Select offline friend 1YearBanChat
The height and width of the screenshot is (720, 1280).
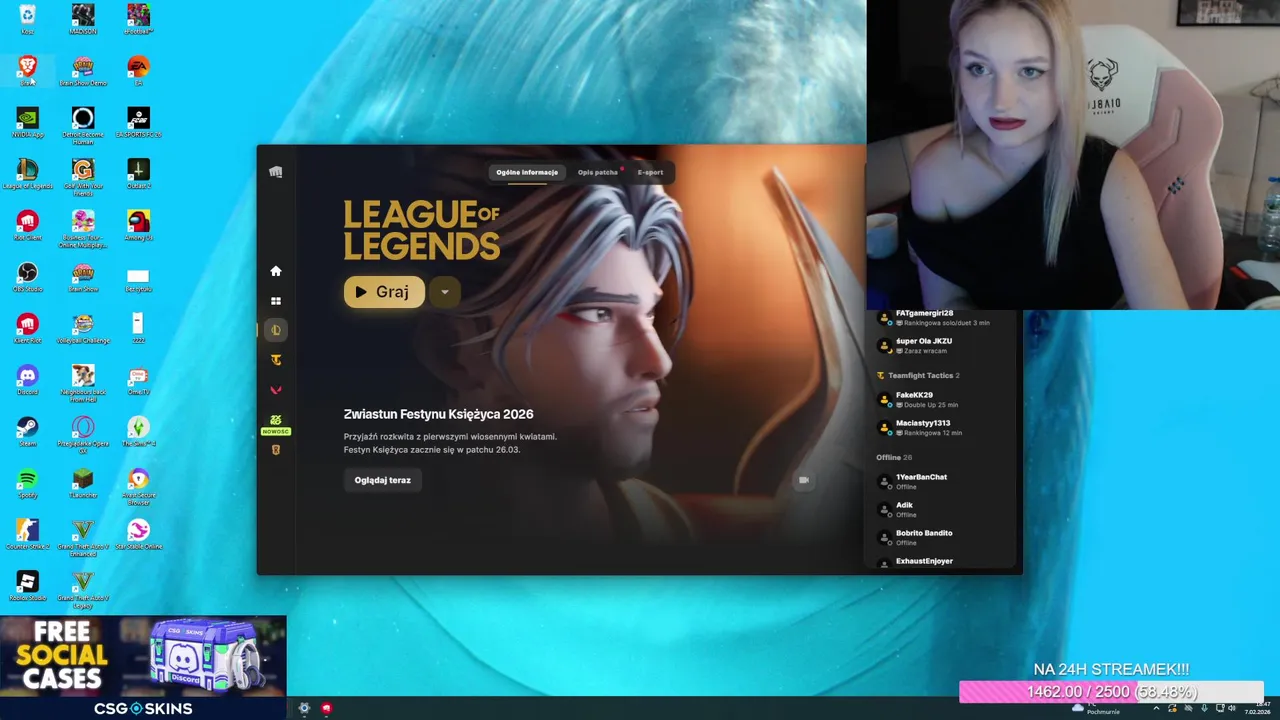pos(940,481)
